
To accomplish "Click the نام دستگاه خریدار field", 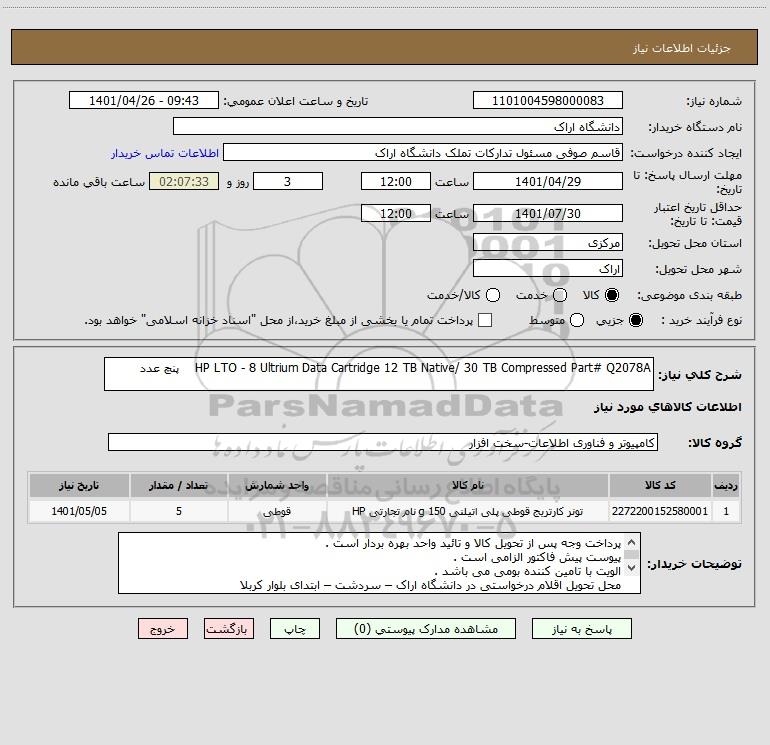I will [398, 127].
